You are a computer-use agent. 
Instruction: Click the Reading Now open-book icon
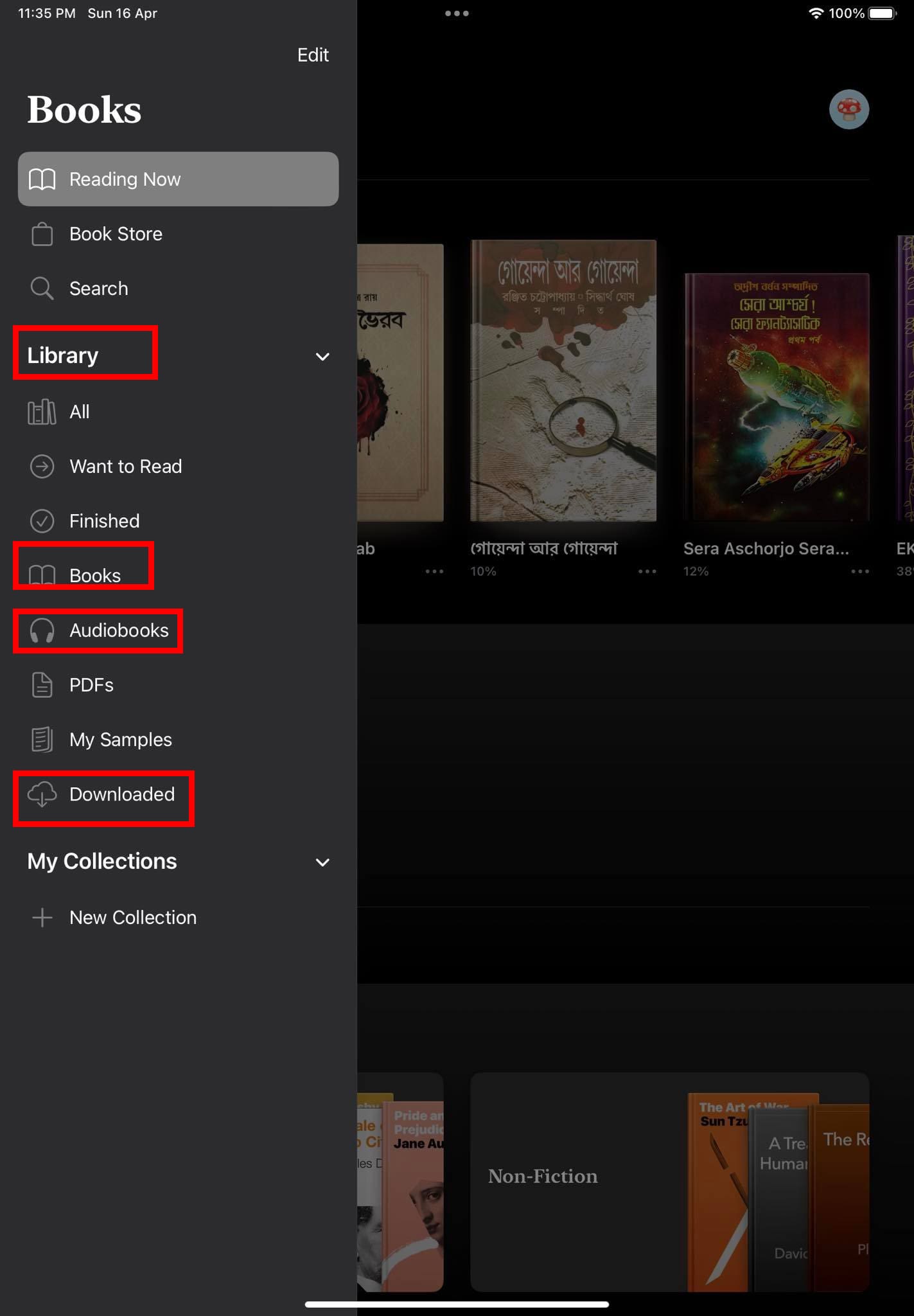pyautogui.click(x=42, y=179)
